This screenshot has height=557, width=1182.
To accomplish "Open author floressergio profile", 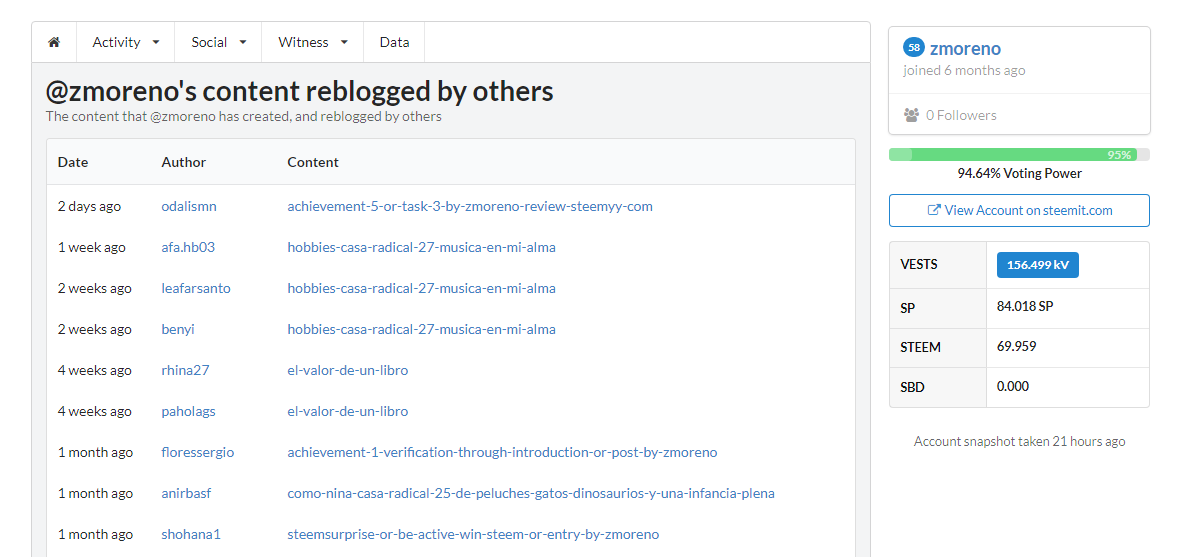I will (x=198, y=452).
